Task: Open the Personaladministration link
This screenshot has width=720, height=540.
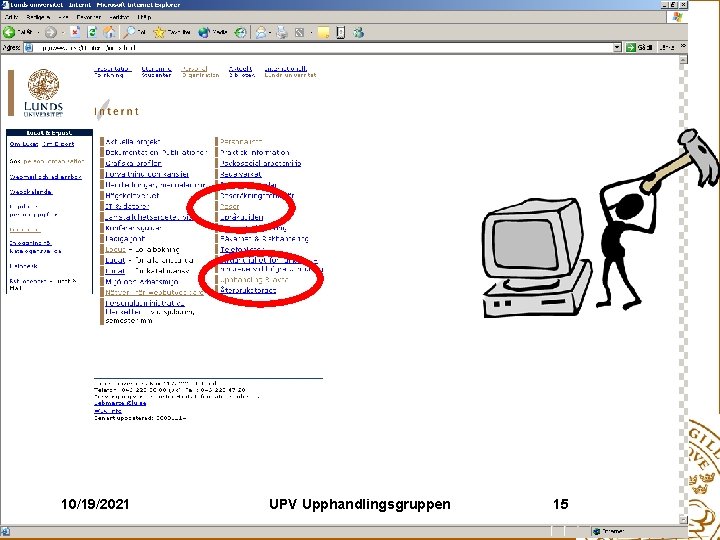Action: (x=145, y=303)
